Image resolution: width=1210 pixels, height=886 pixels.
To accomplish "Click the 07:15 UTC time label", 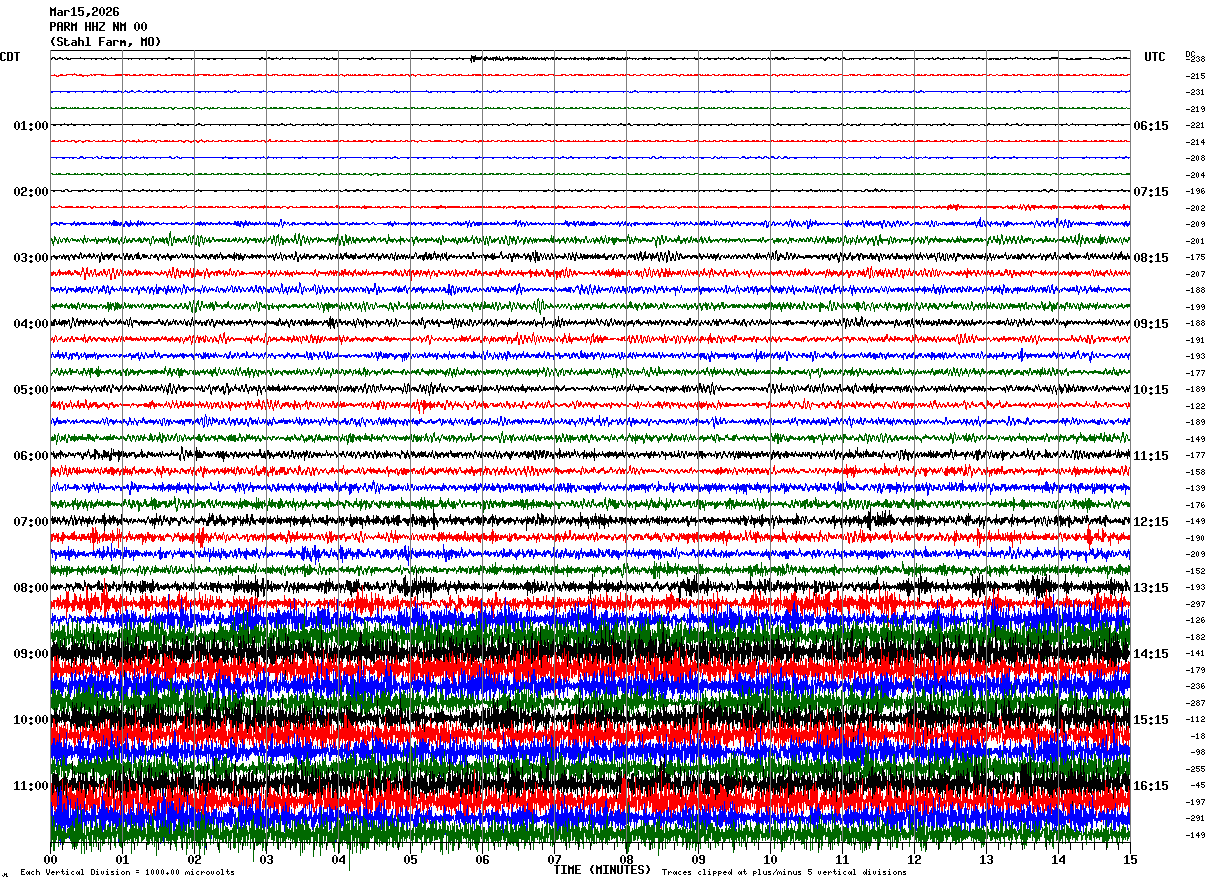I will pos(1151,192).
